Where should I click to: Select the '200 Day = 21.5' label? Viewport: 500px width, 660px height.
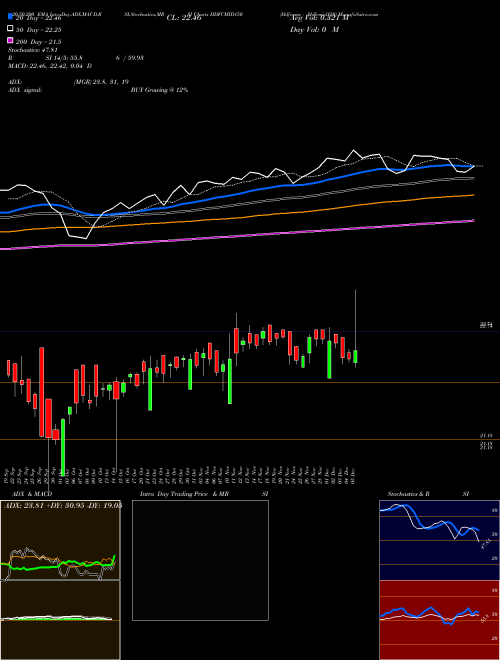pos(38,41)
